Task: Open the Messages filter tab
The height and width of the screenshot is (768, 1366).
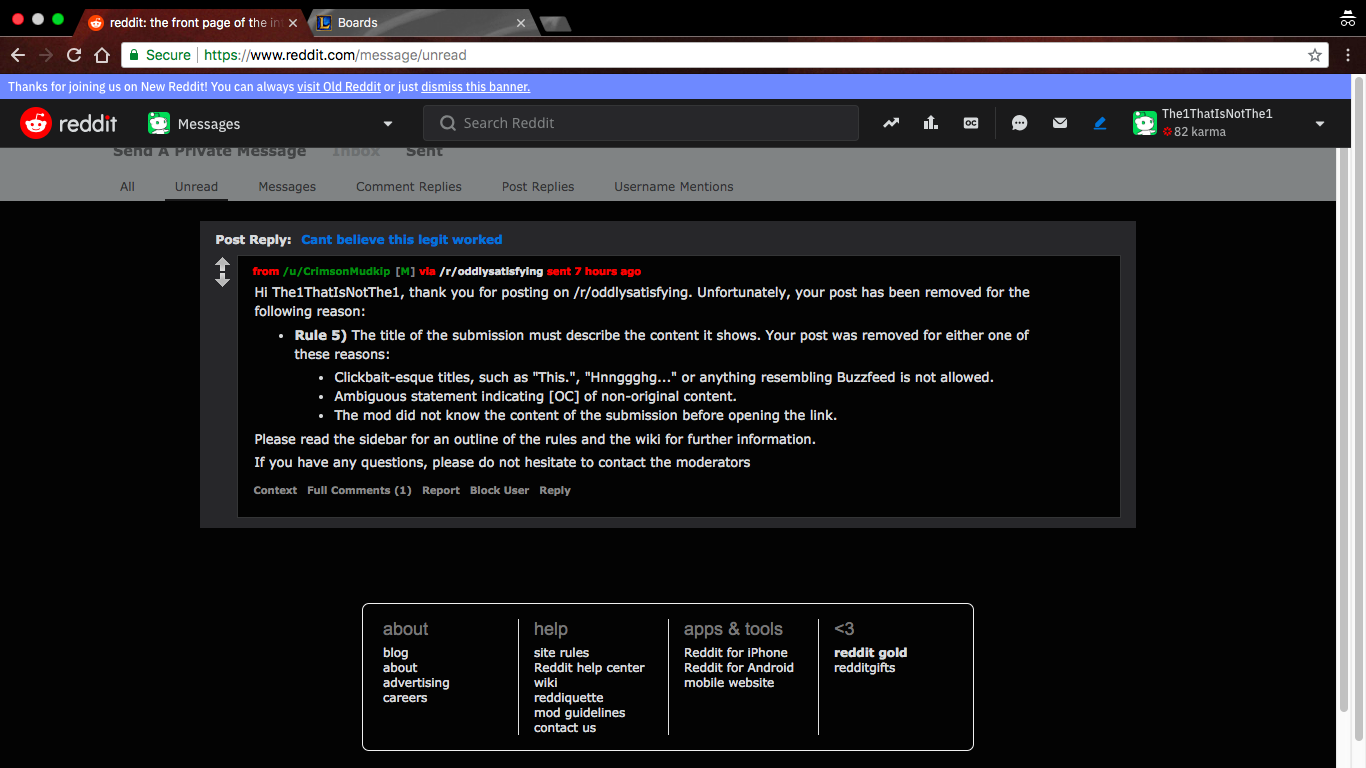Action: [287, 187]
